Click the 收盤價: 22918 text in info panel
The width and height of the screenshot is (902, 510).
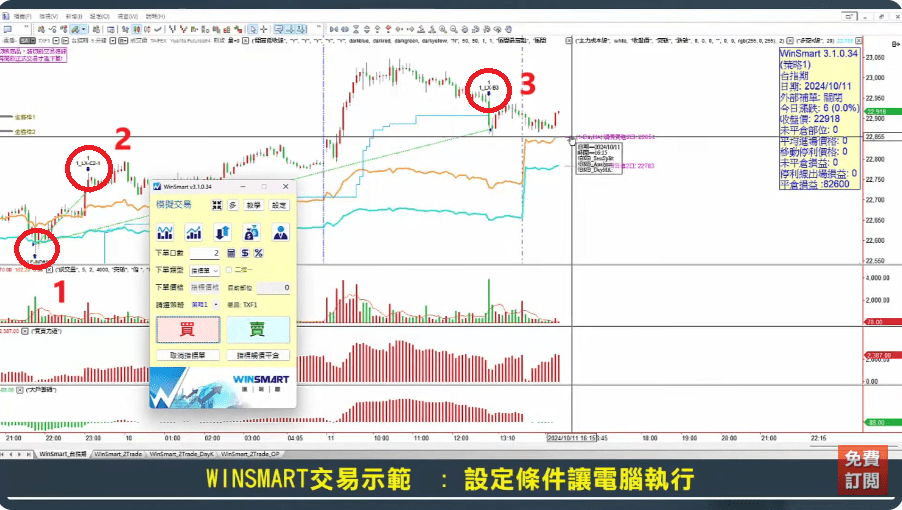click(x=810, y=119)
